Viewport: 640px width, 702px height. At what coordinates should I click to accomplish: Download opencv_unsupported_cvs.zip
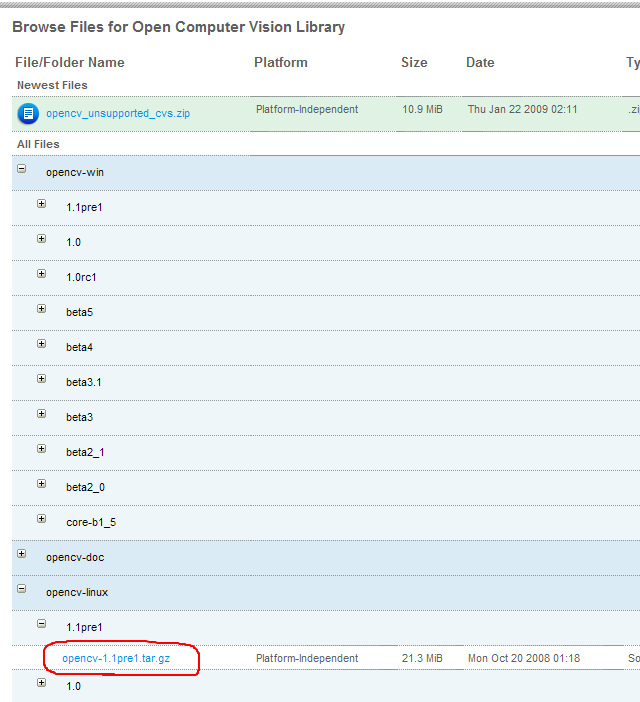[118, 113]
